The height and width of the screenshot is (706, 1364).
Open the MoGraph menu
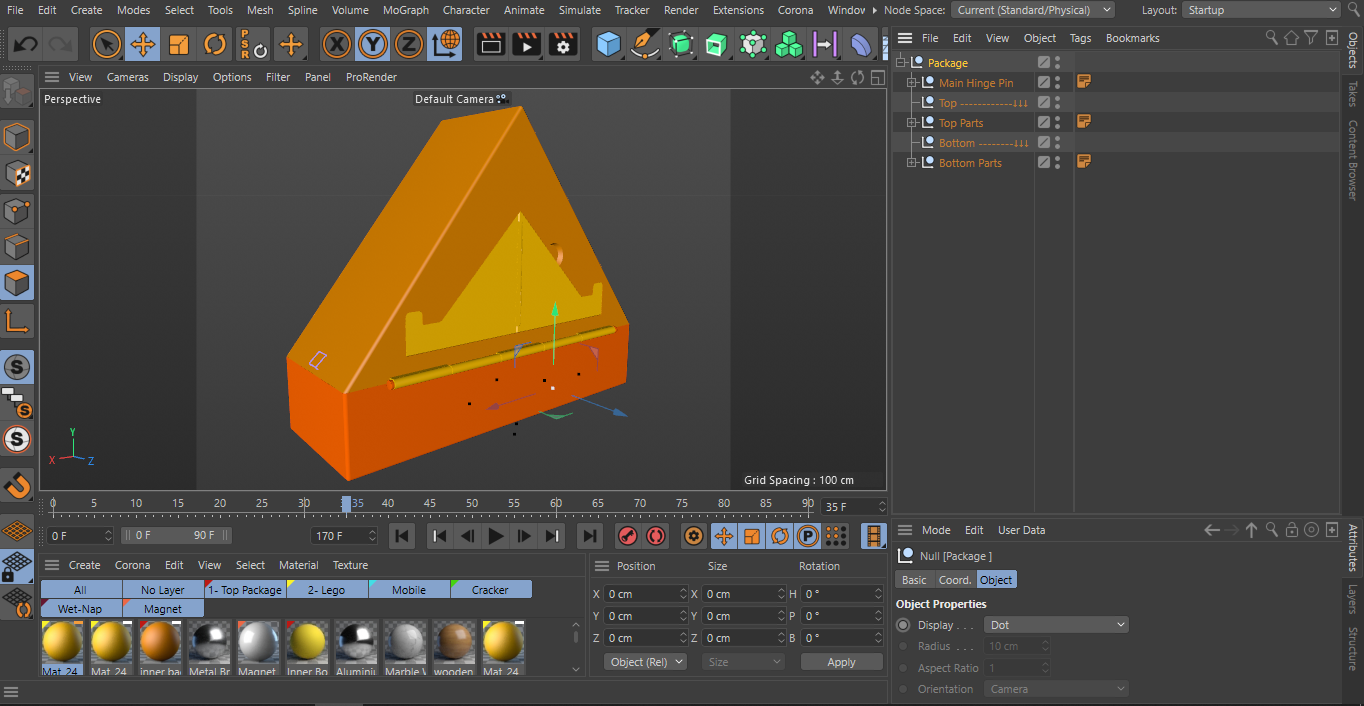tap(406, 10)
